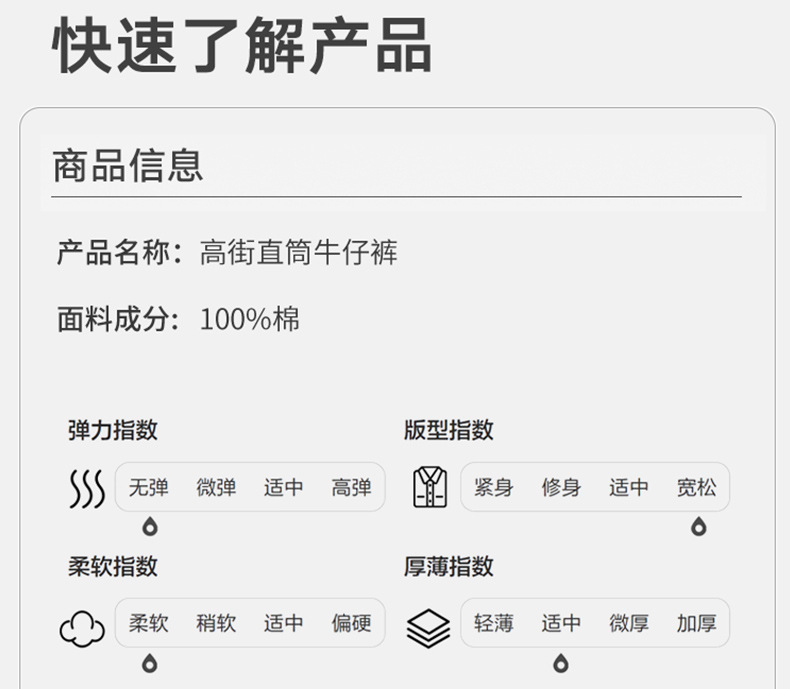Select 修身 in fit scale

click(x=561, y=488)
